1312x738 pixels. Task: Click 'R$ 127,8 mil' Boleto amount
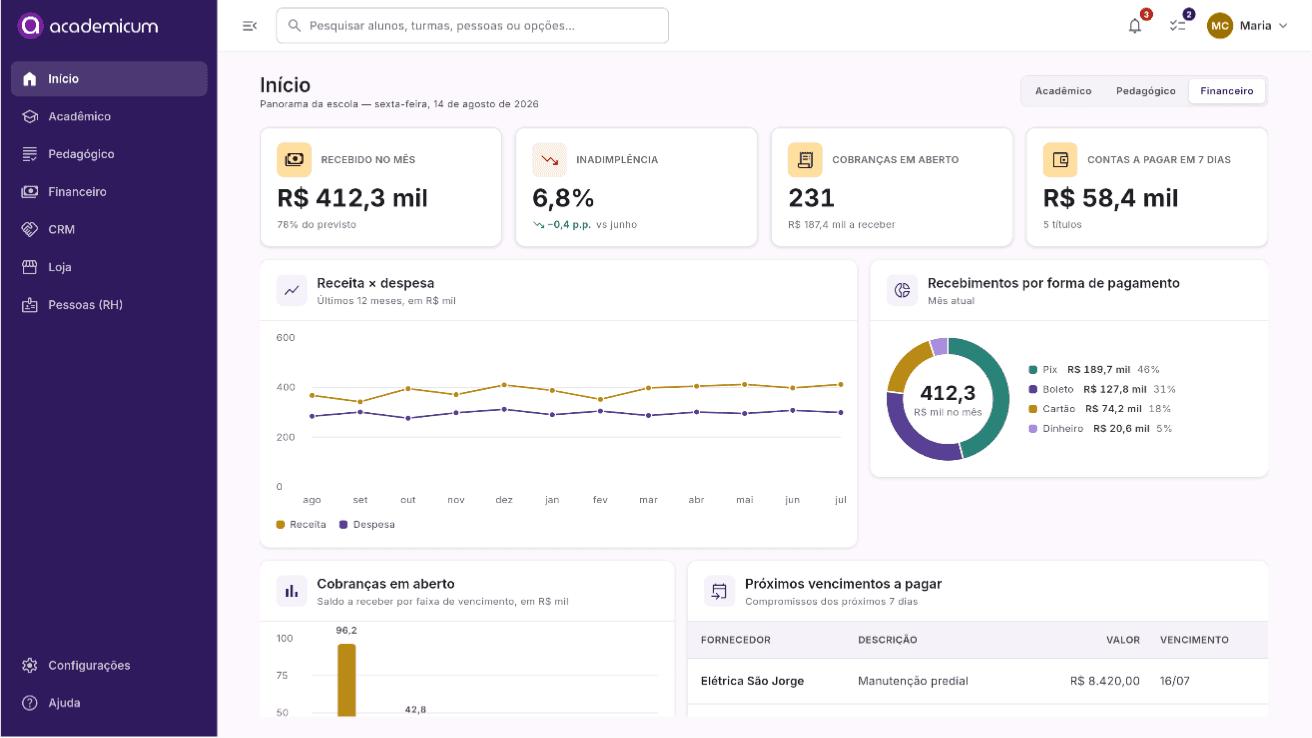click(x=1115, y=389)
